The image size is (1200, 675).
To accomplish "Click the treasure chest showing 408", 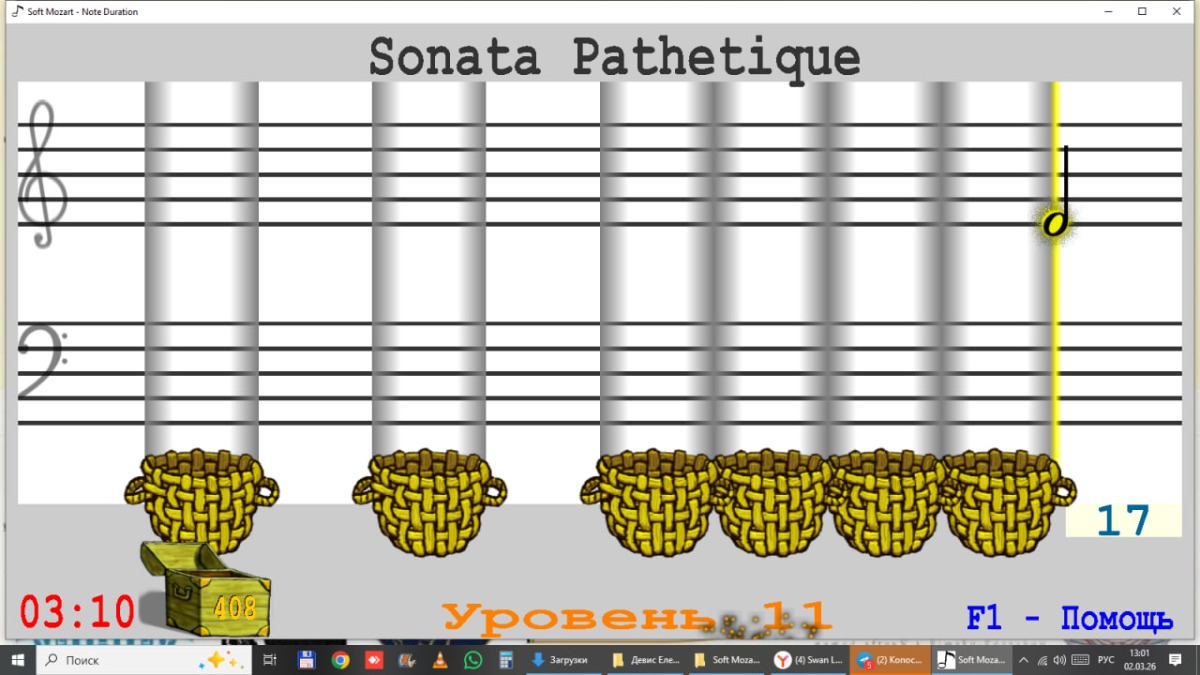I will point(206,592).
